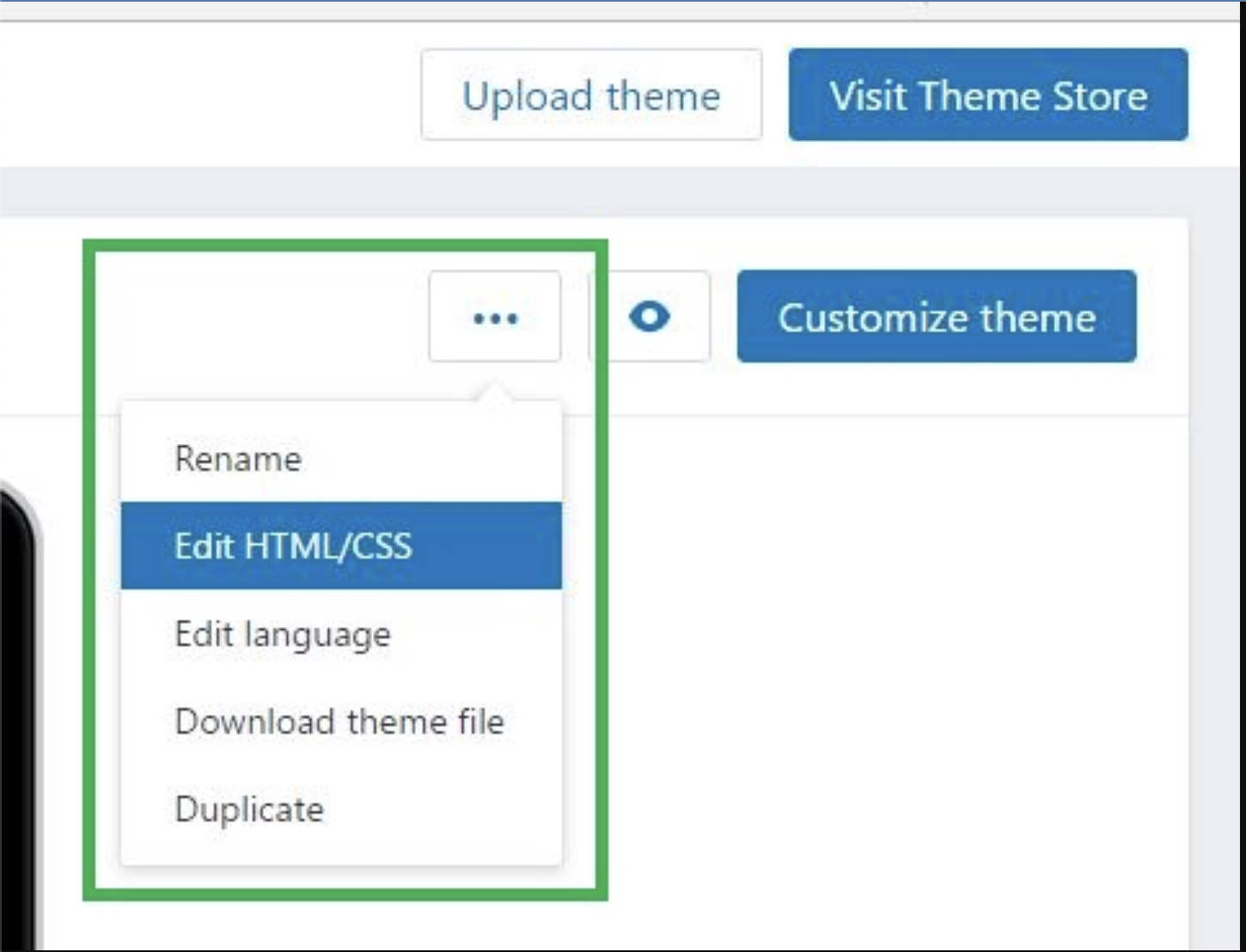Open the Edit language option

tap(283, 635)
